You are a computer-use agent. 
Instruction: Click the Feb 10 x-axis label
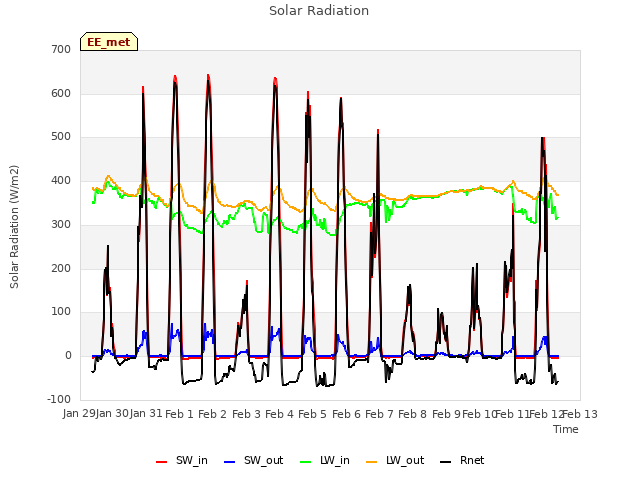pos(478,414)
